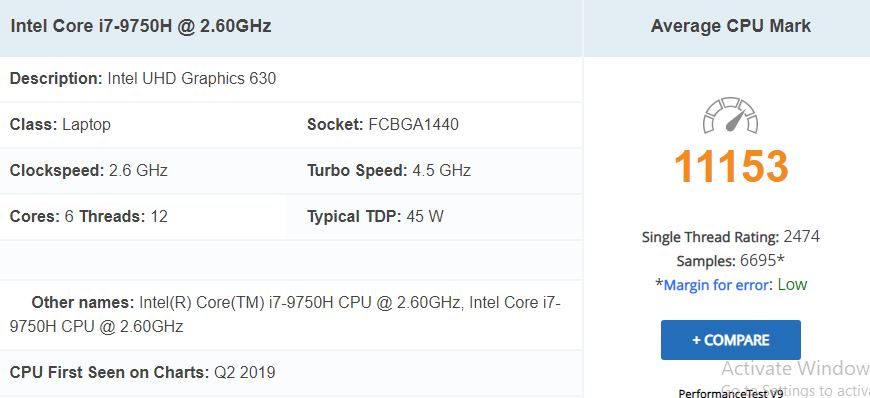Click the Single Thread Rating value 2474

801,237
